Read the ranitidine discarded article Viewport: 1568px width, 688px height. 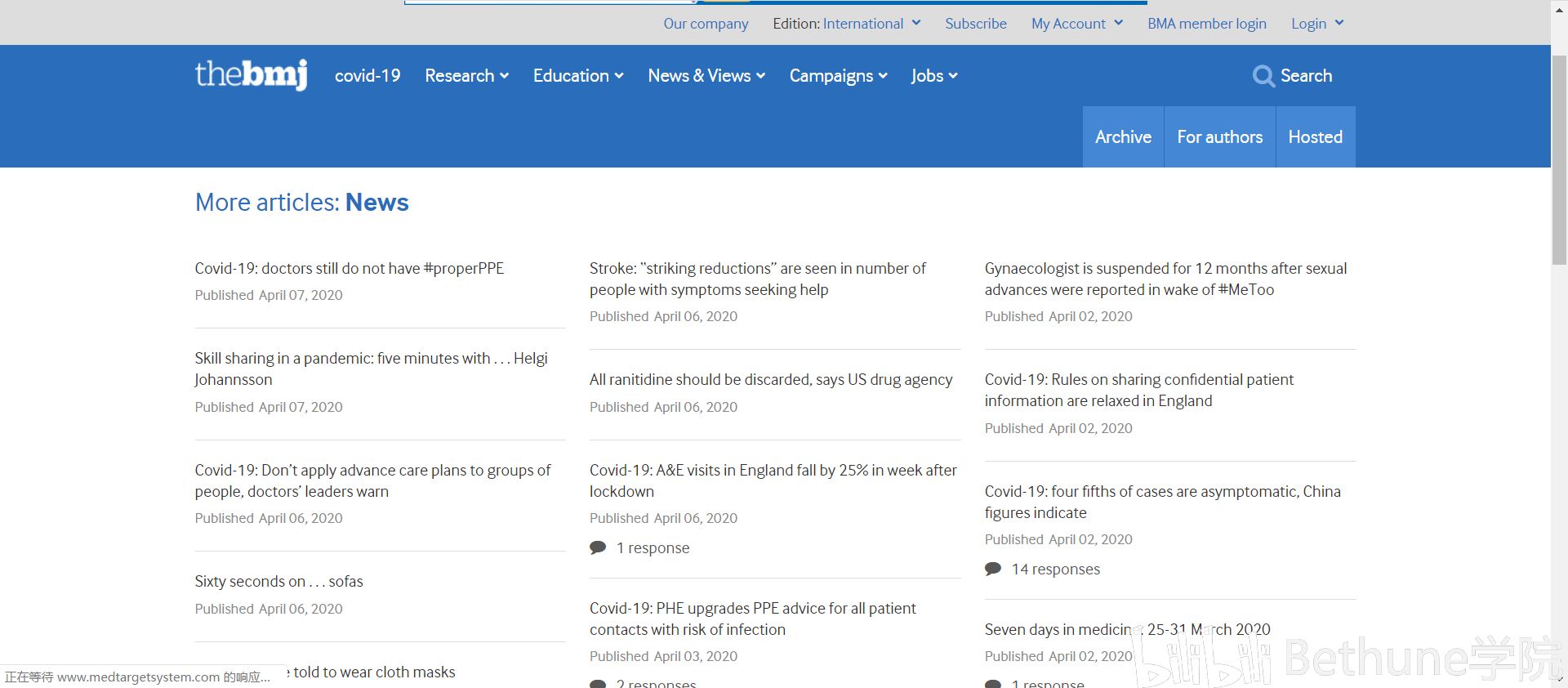[770, 379]
